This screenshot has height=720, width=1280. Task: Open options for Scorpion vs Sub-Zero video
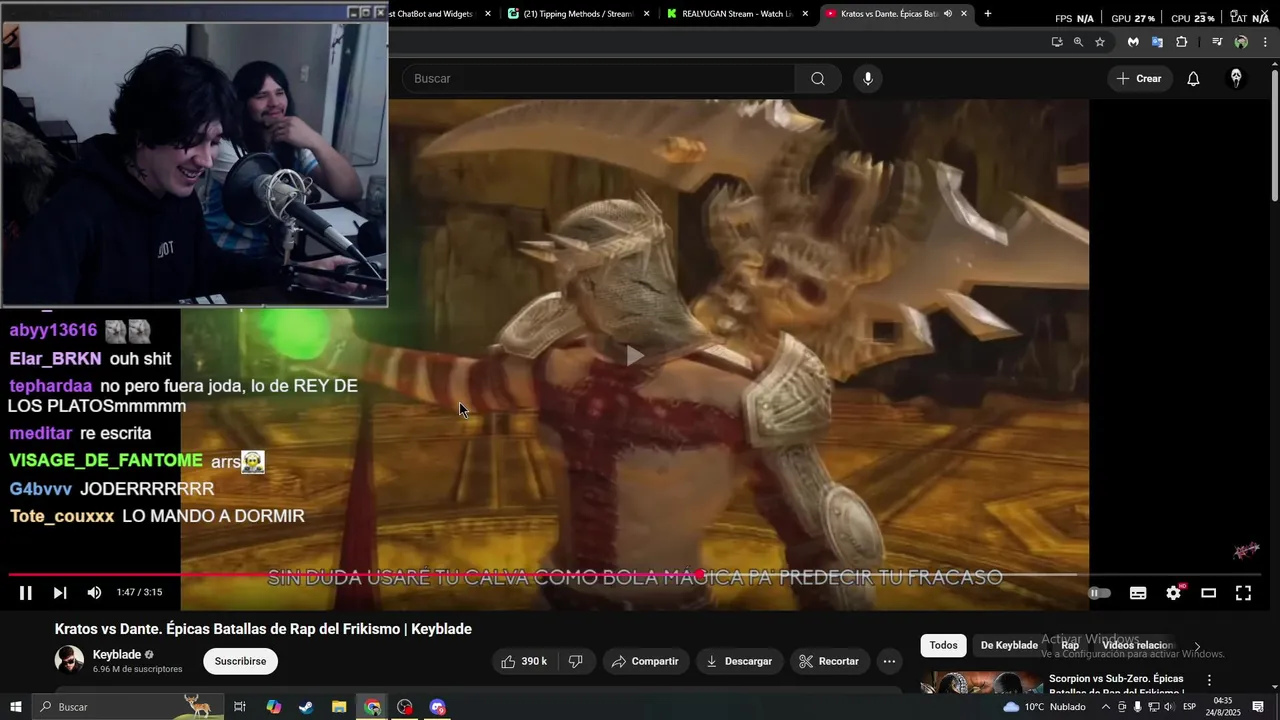[1209, 680]
